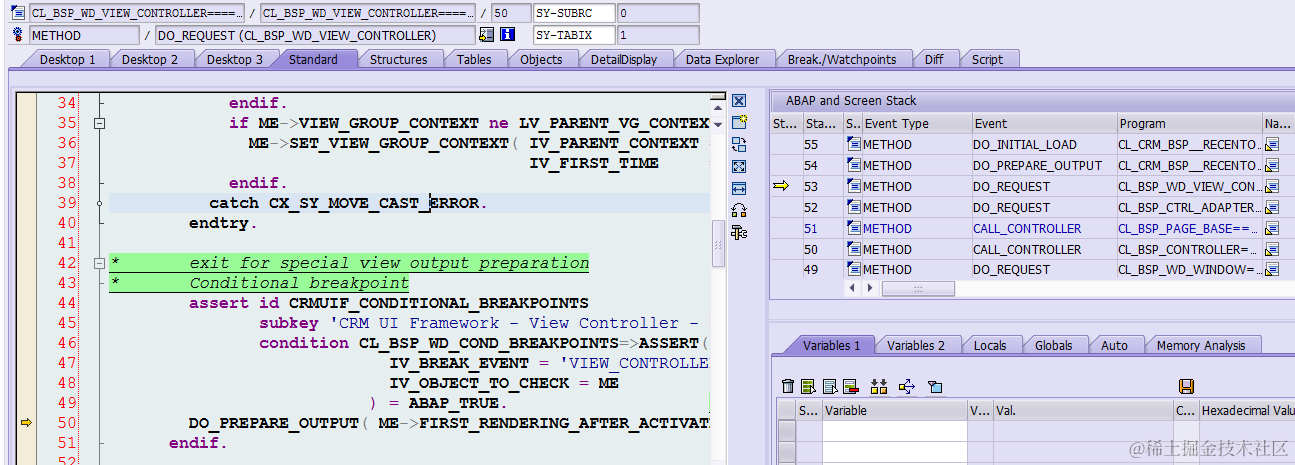Click the horizontal maximize tool icon

pos(739,189)
